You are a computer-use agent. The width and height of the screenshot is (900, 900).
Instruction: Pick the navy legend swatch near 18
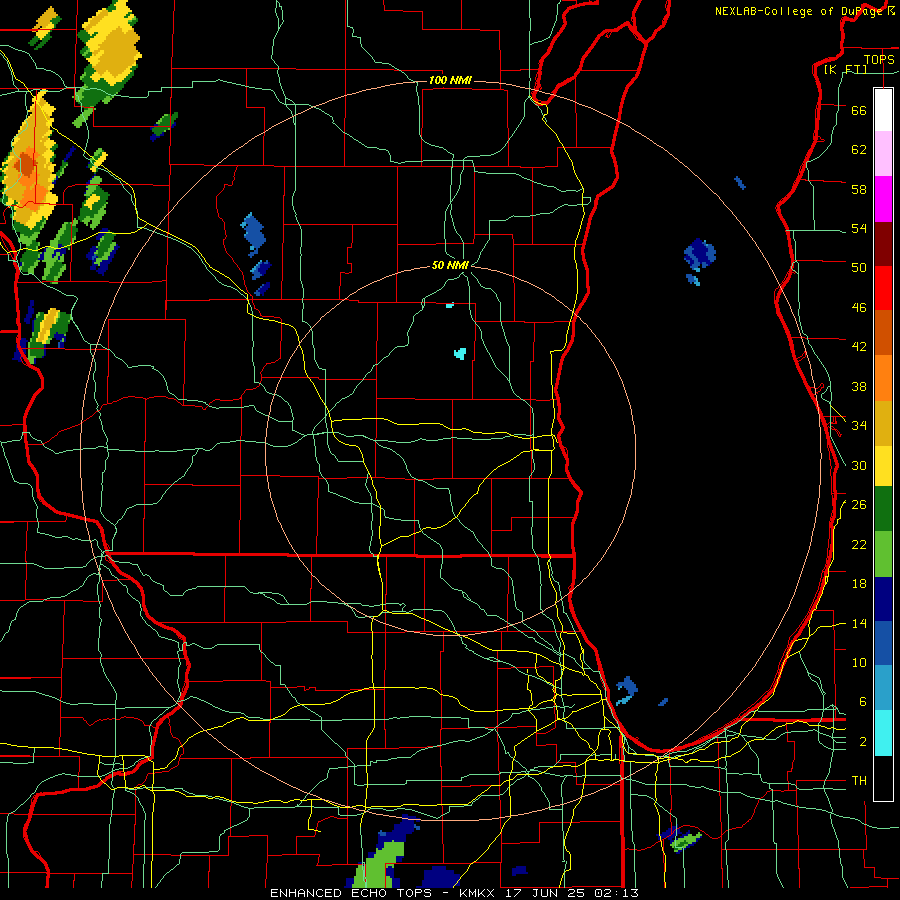[883, 599]
